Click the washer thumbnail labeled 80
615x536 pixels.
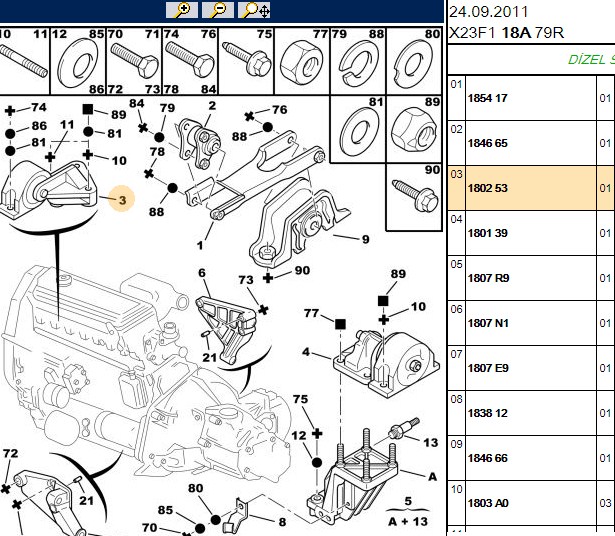click(414, 61)
